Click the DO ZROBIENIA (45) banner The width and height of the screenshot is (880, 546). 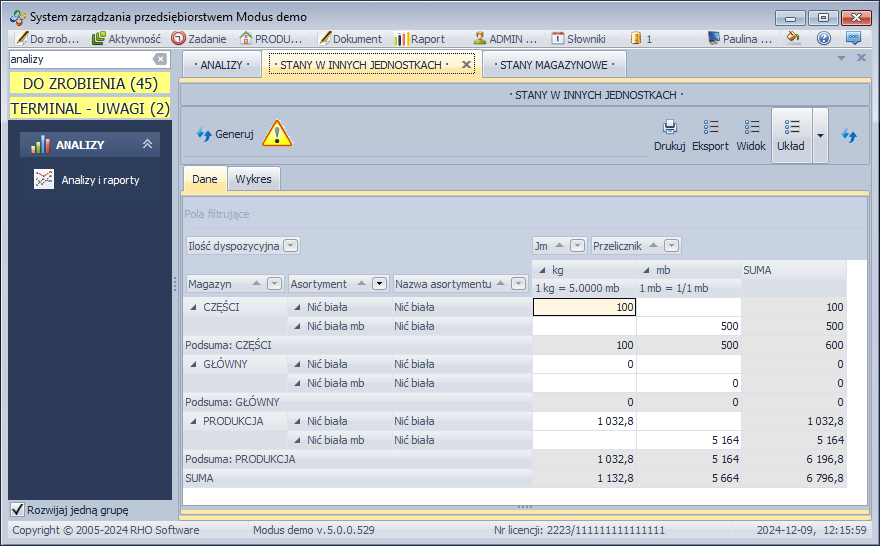point(90,84)
